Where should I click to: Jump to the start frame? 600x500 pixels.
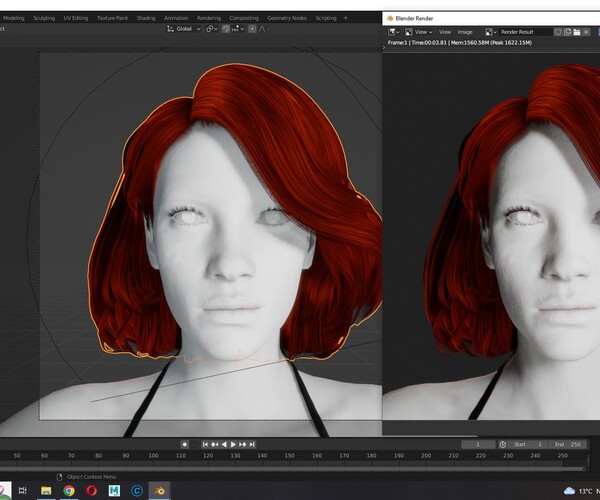pyautogui.click(x=205, y=444)
